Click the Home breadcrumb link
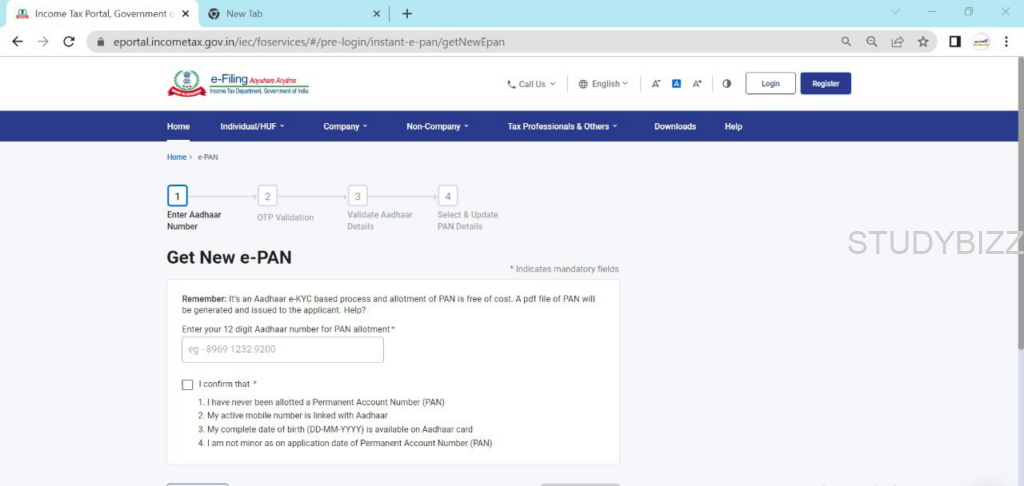Image resolution: width=1024 pixels, height=486 pixels. [x=176, y=158]
